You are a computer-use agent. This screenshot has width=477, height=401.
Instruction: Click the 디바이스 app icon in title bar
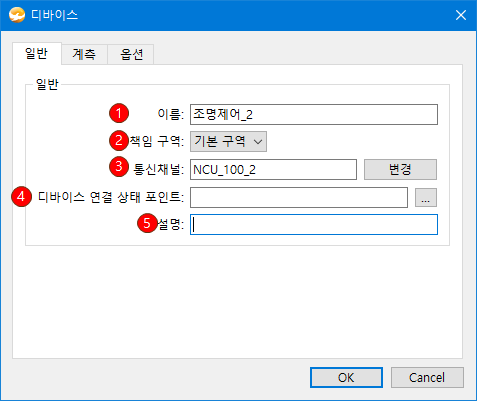click(x=17, y=15)
